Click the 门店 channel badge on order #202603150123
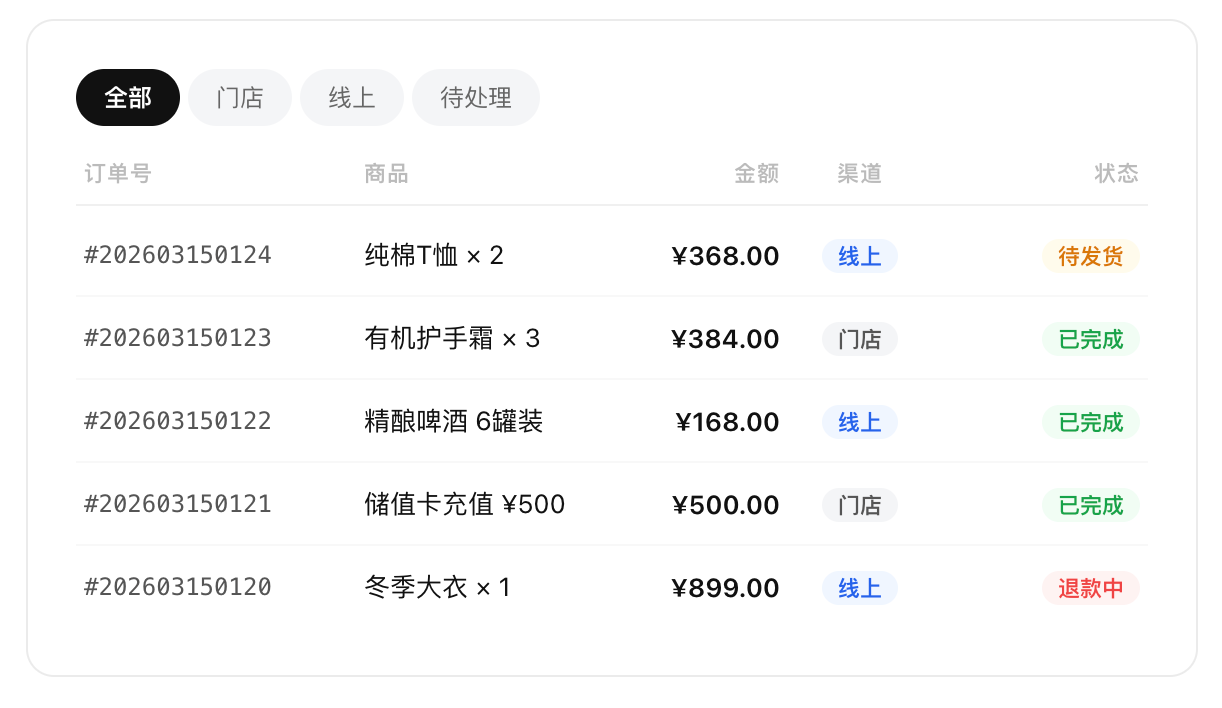 point(858,339)
